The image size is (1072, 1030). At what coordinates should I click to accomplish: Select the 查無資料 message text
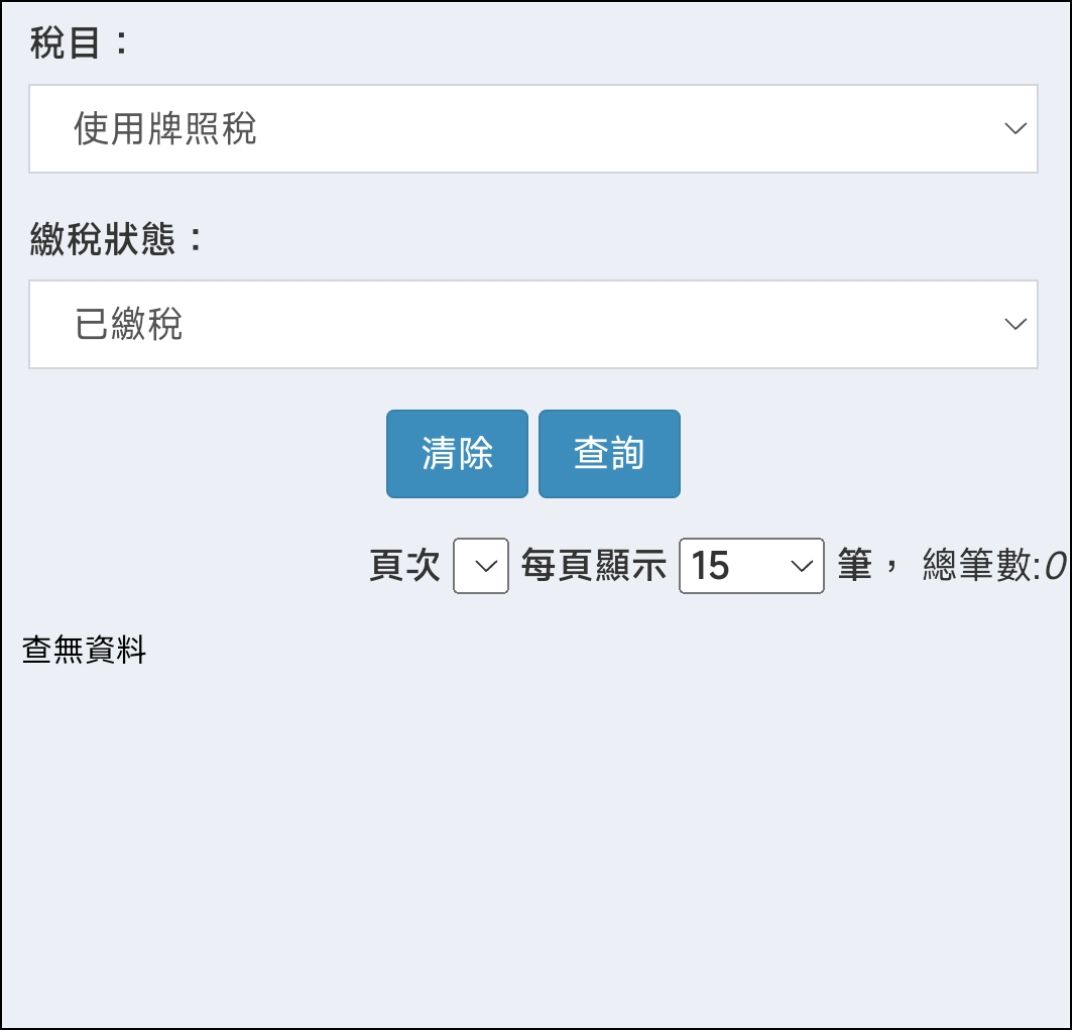pyautogui.click(x=84, y=651)
